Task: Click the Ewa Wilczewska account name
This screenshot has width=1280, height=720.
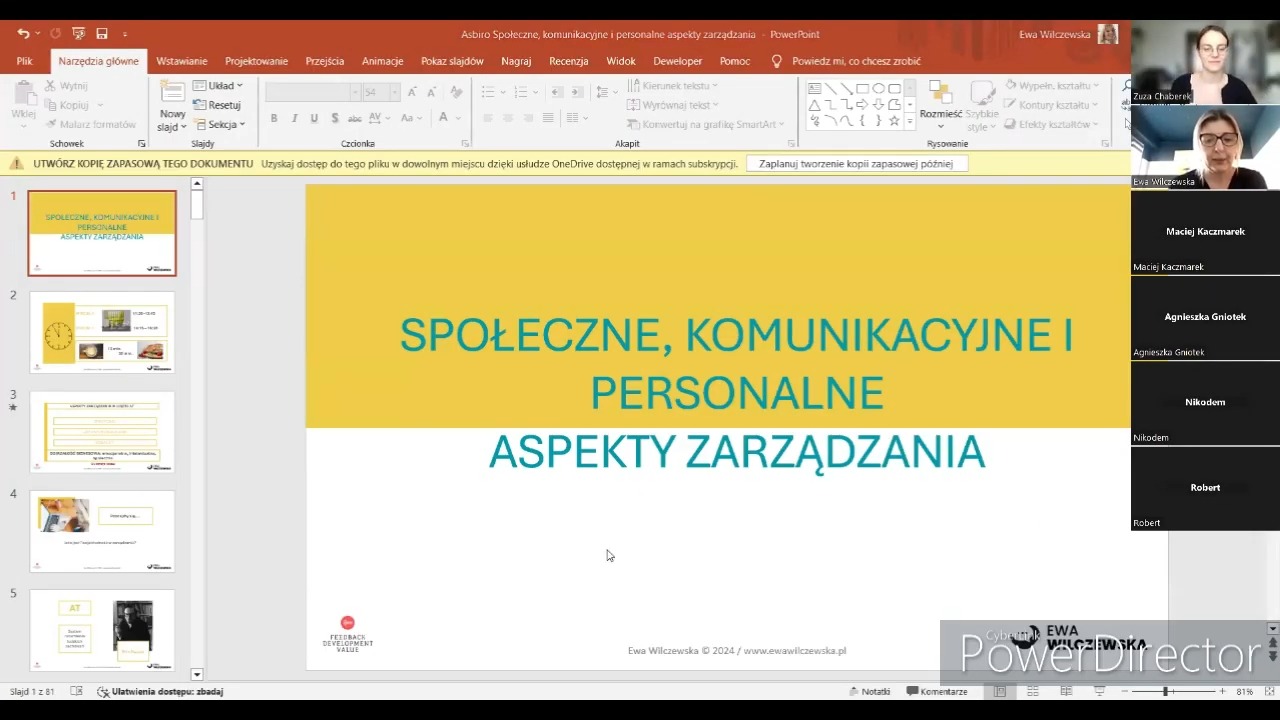Action: point(1055,34)
